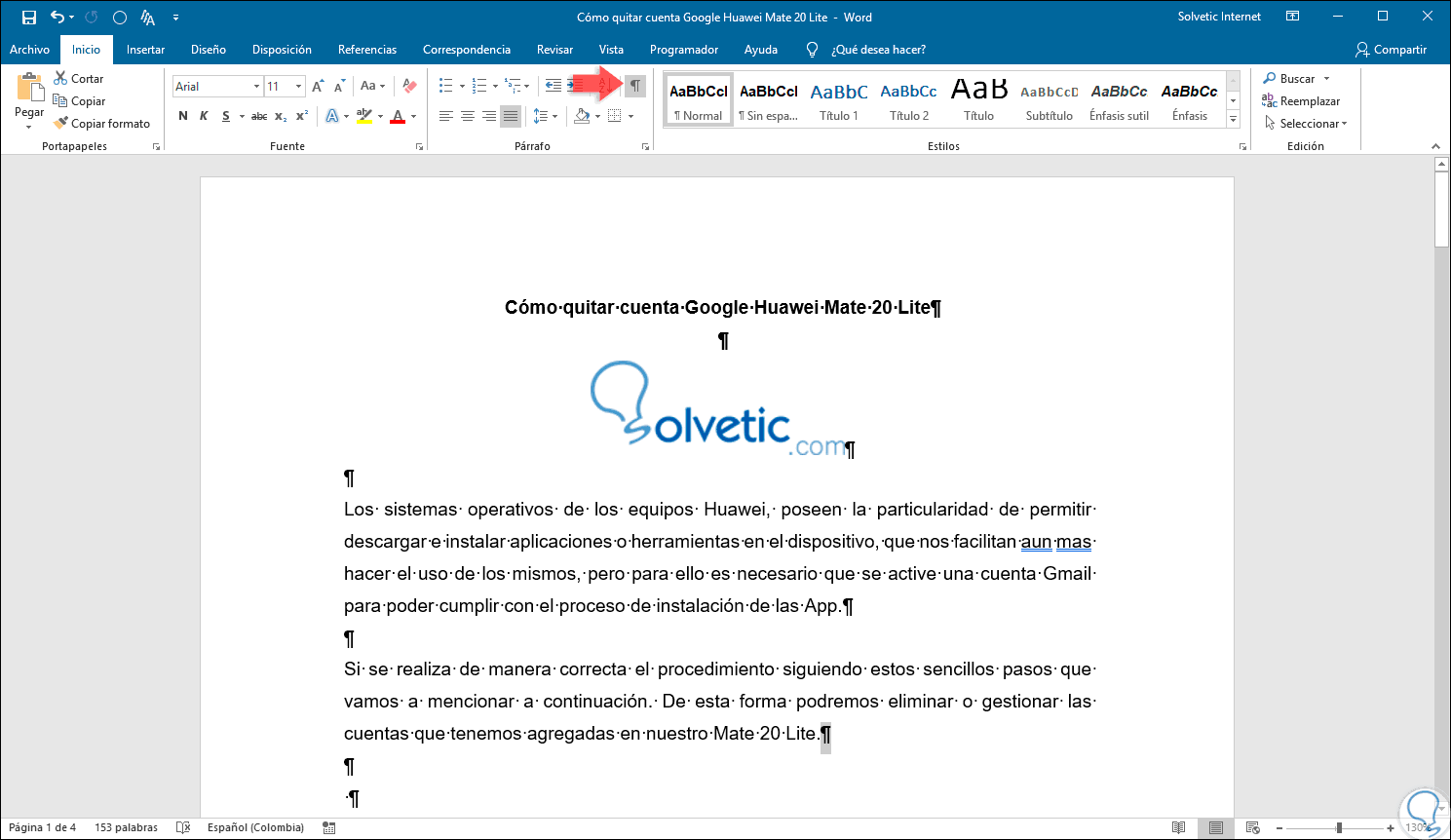Expand the styles gallery with More arrow

pyautogui.click(x=1233, y=120)
